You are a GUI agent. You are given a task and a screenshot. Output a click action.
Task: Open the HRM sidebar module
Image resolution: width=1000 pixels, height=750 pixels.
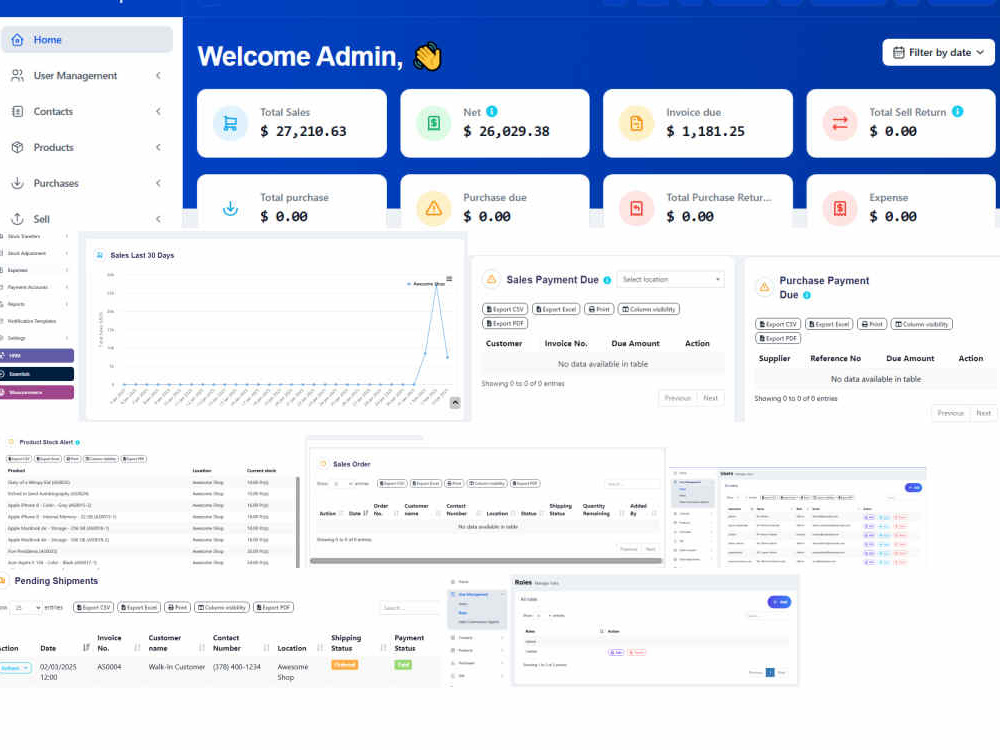(36, 355)
